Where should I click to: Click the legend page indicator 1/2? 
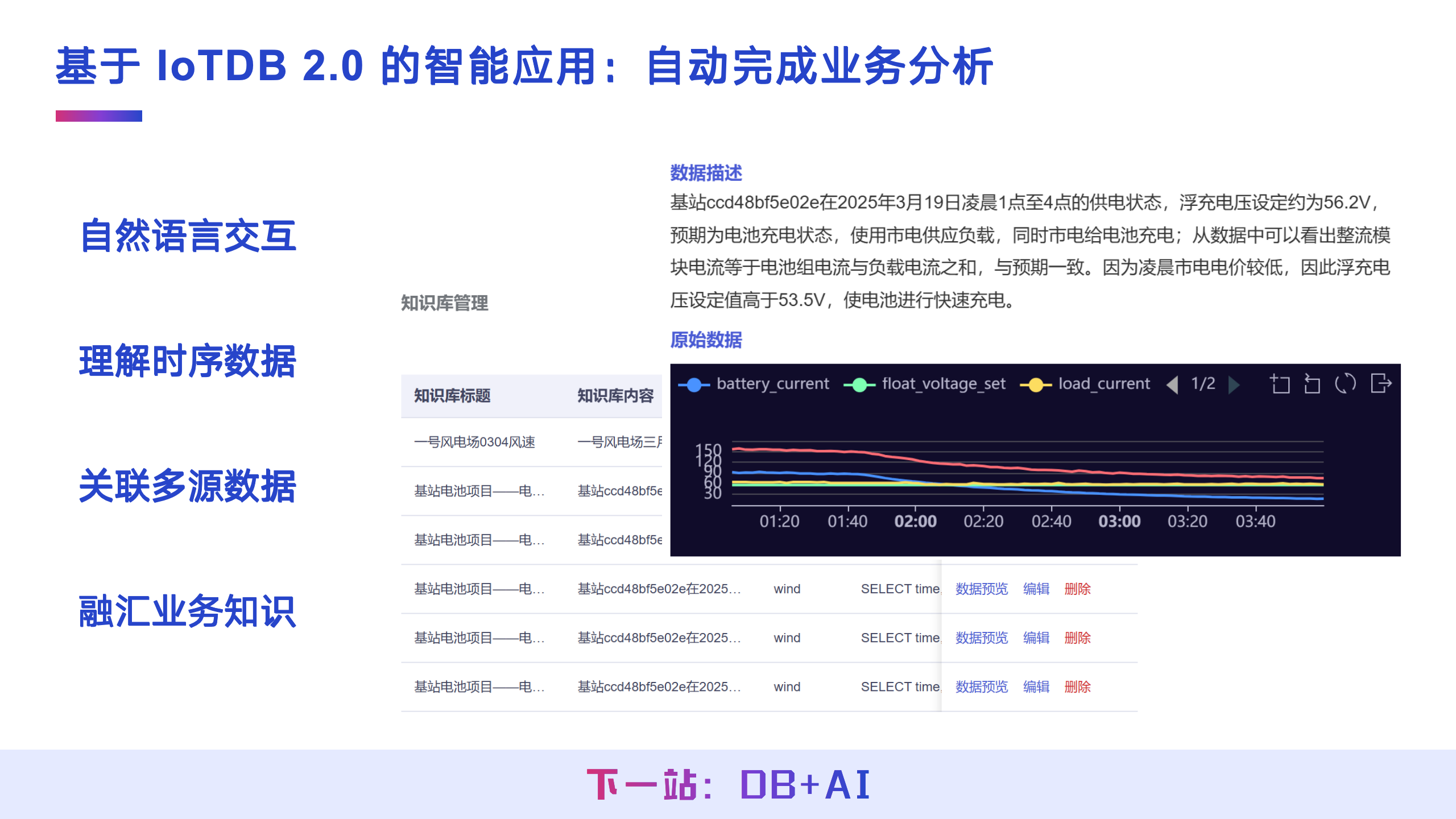pyautogui.click(x=1203, y=384)
